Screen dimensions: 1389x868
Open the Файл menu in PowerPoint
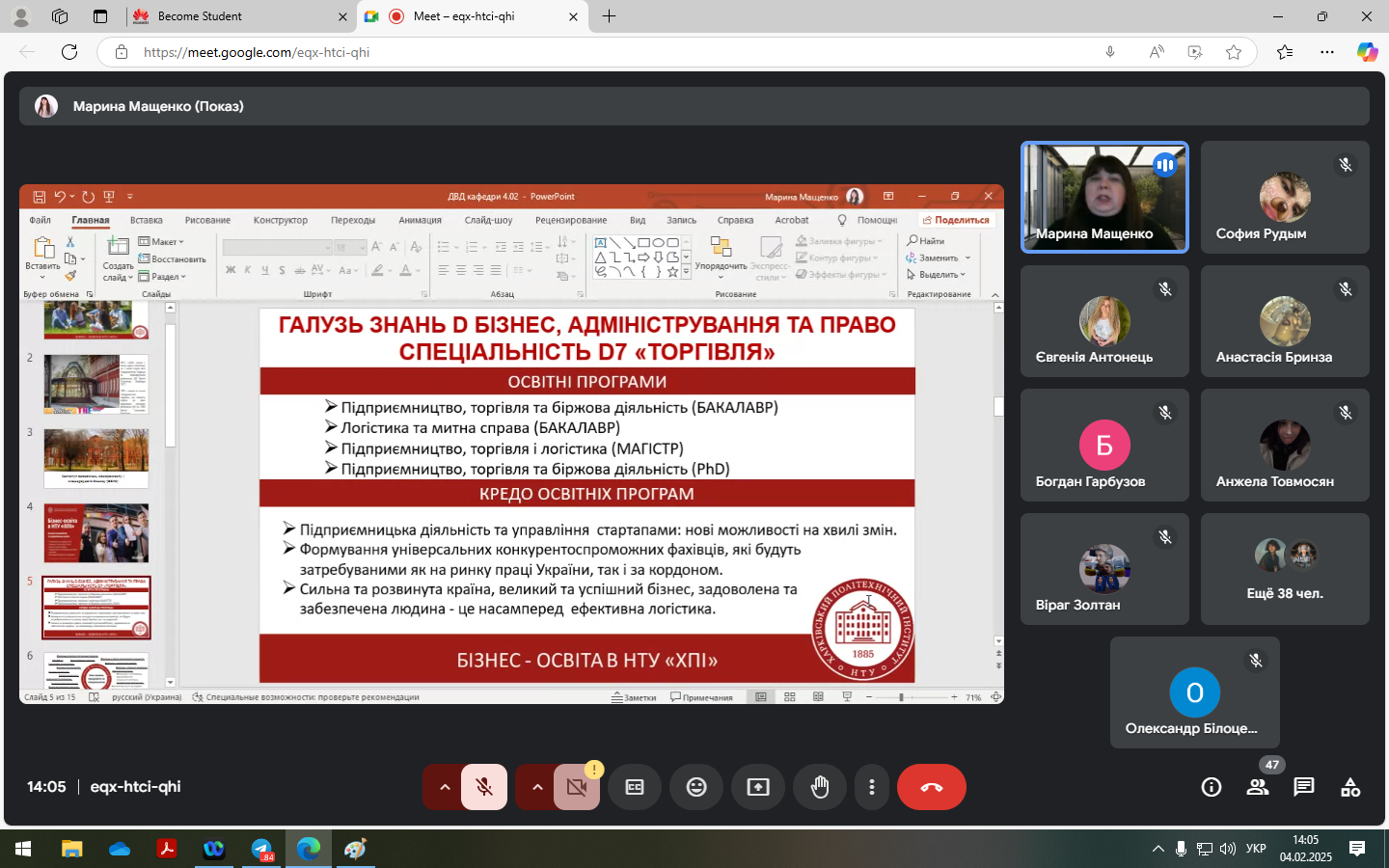[40, 220]
